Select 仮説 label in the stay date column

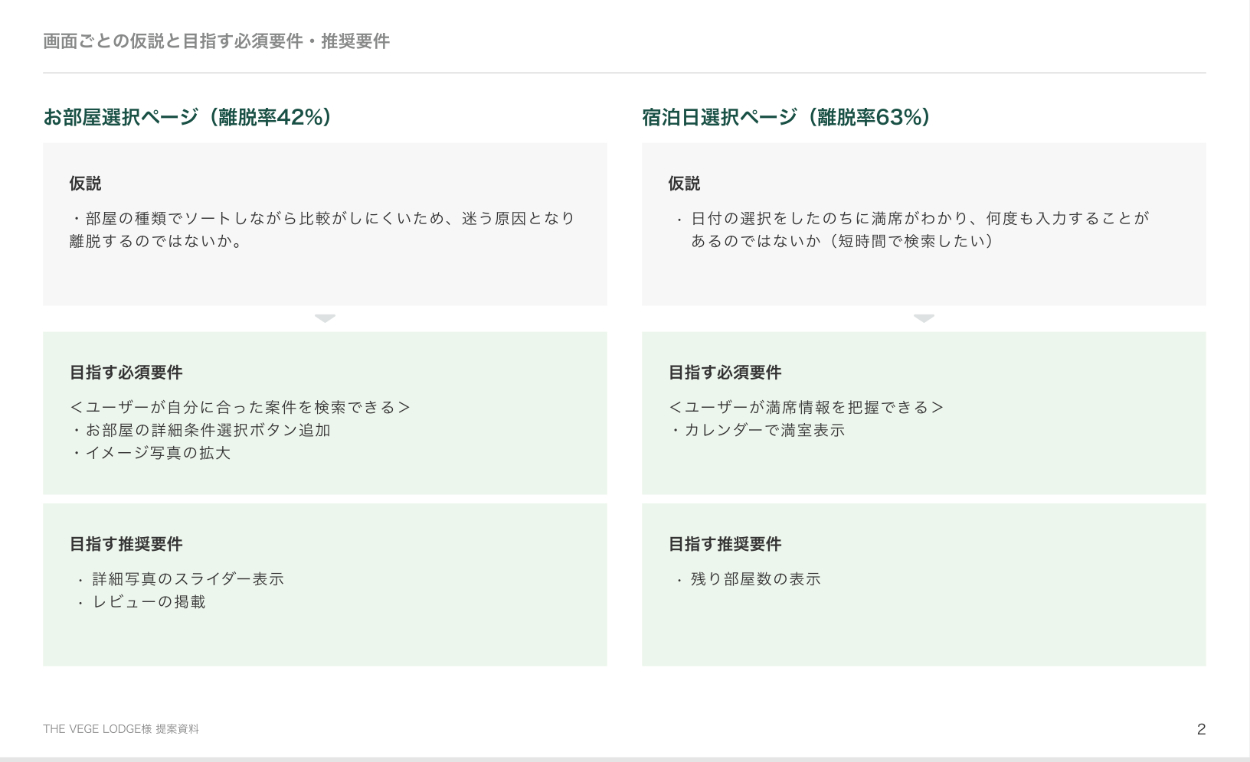point(684,184)
